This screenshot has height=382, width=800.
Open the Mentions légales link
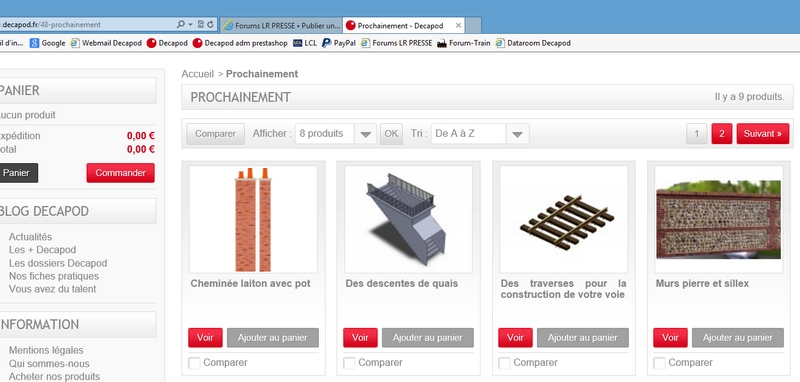[x=46, y=350]
